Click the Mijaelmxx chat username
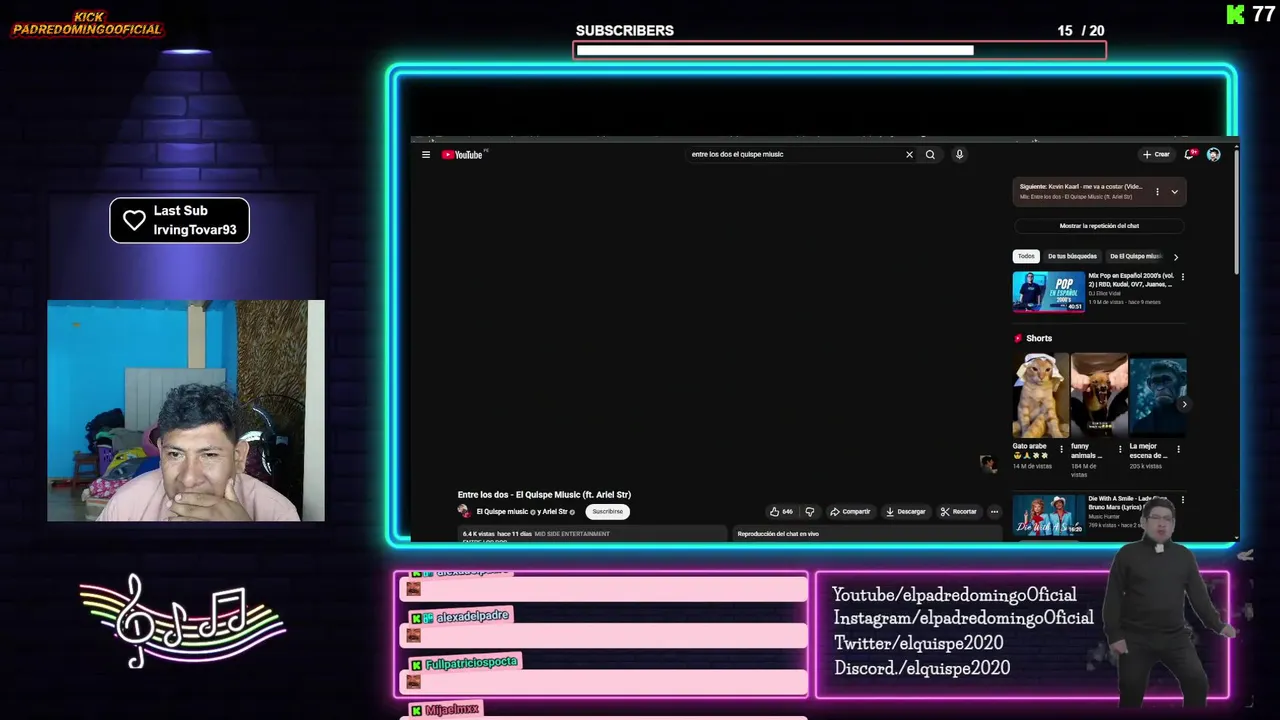Viewport: 1280px width, 720px height. pyautogui.click(x=452, y=709)
